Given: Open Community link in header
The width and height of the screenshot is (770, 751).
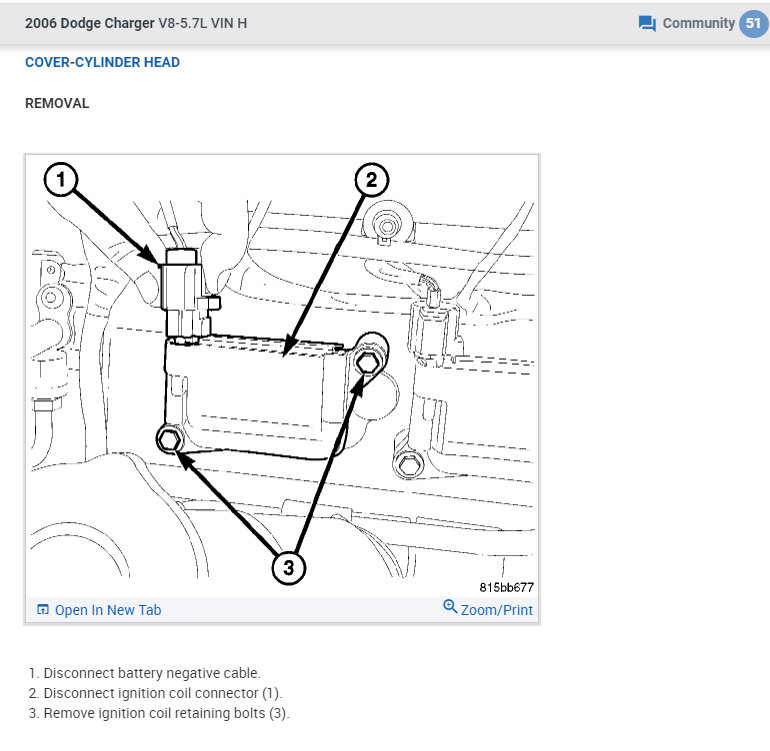Looking at the screenshot, I should click(x=698, y=23).
